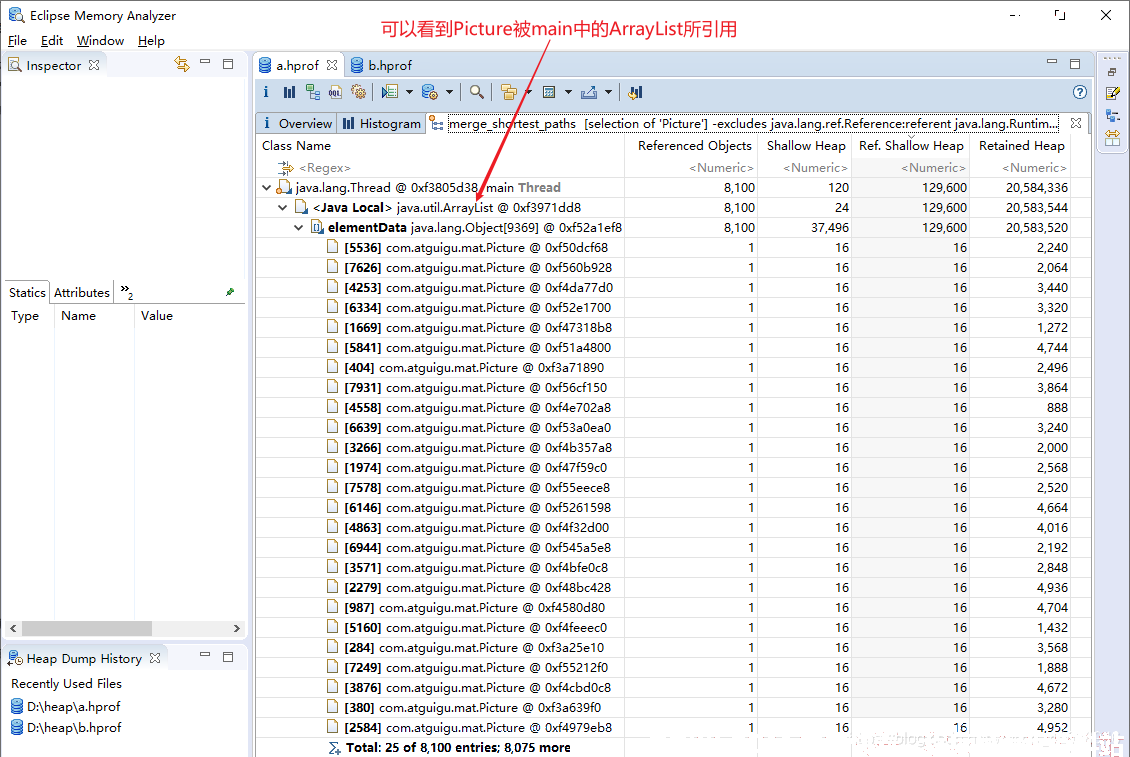Create a histogram from the toolbar icon
1130x757 pixels.
point(289,92)
